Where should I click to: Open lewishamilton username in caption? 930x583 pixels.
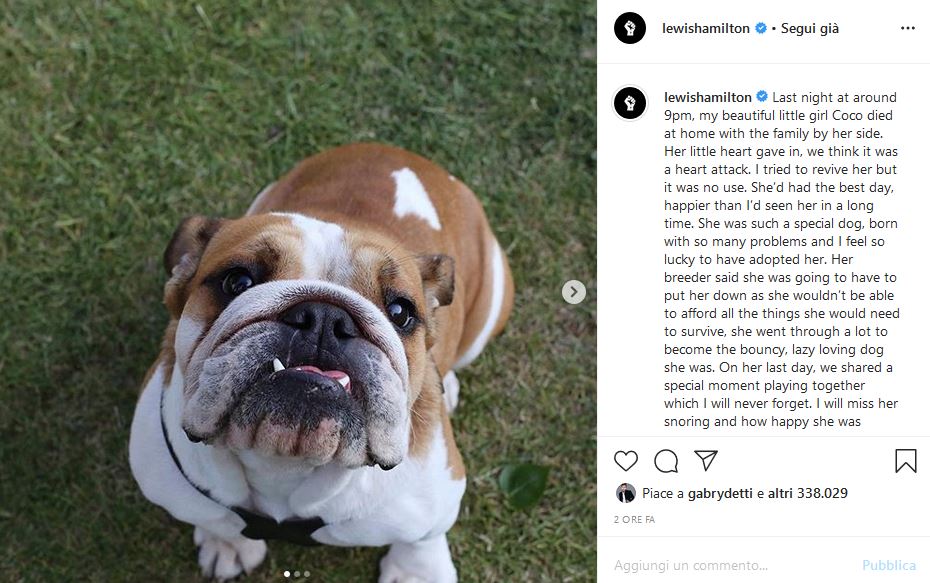click(x=708, y=97)
